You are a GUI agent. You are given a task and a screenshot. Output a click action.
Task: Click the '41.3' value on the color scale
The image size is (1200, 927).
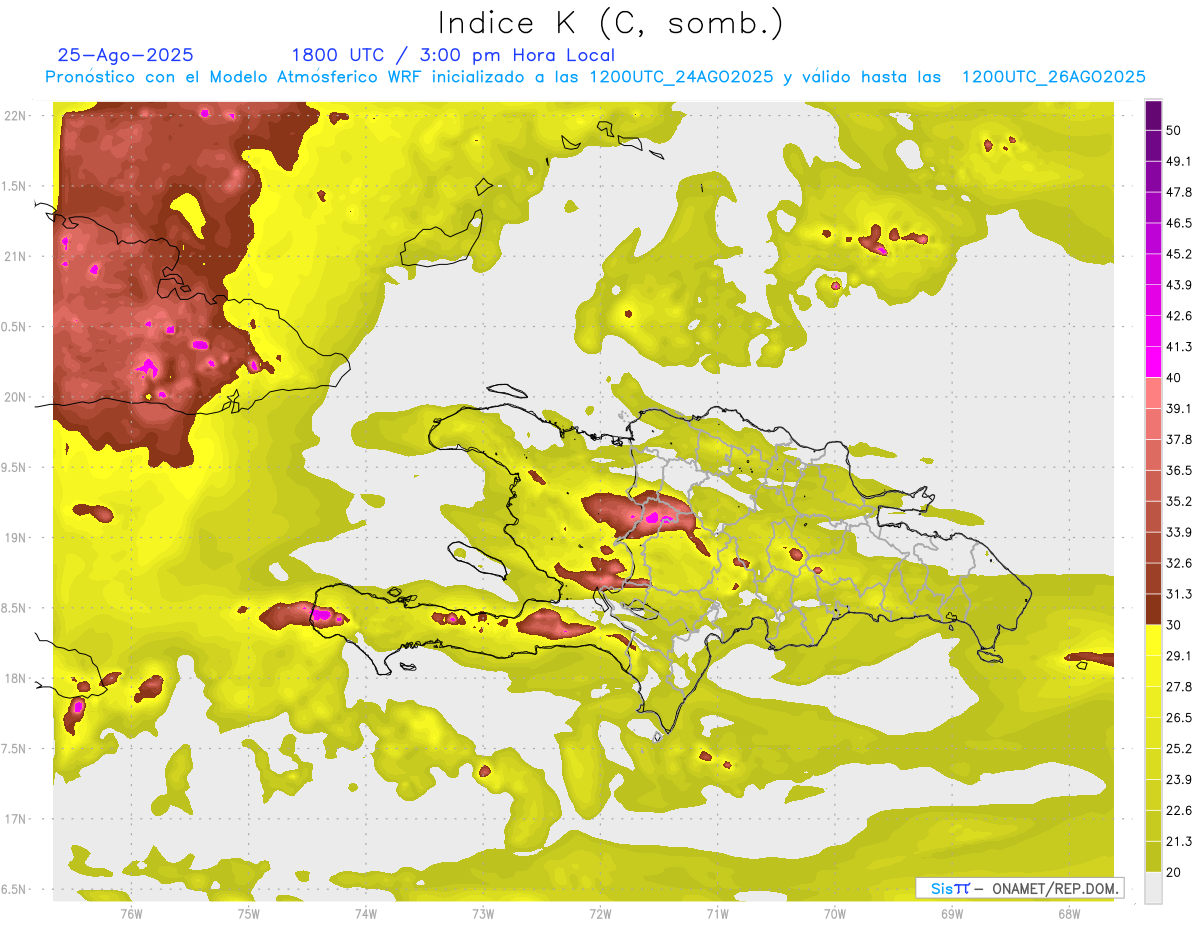[1178, 347]
